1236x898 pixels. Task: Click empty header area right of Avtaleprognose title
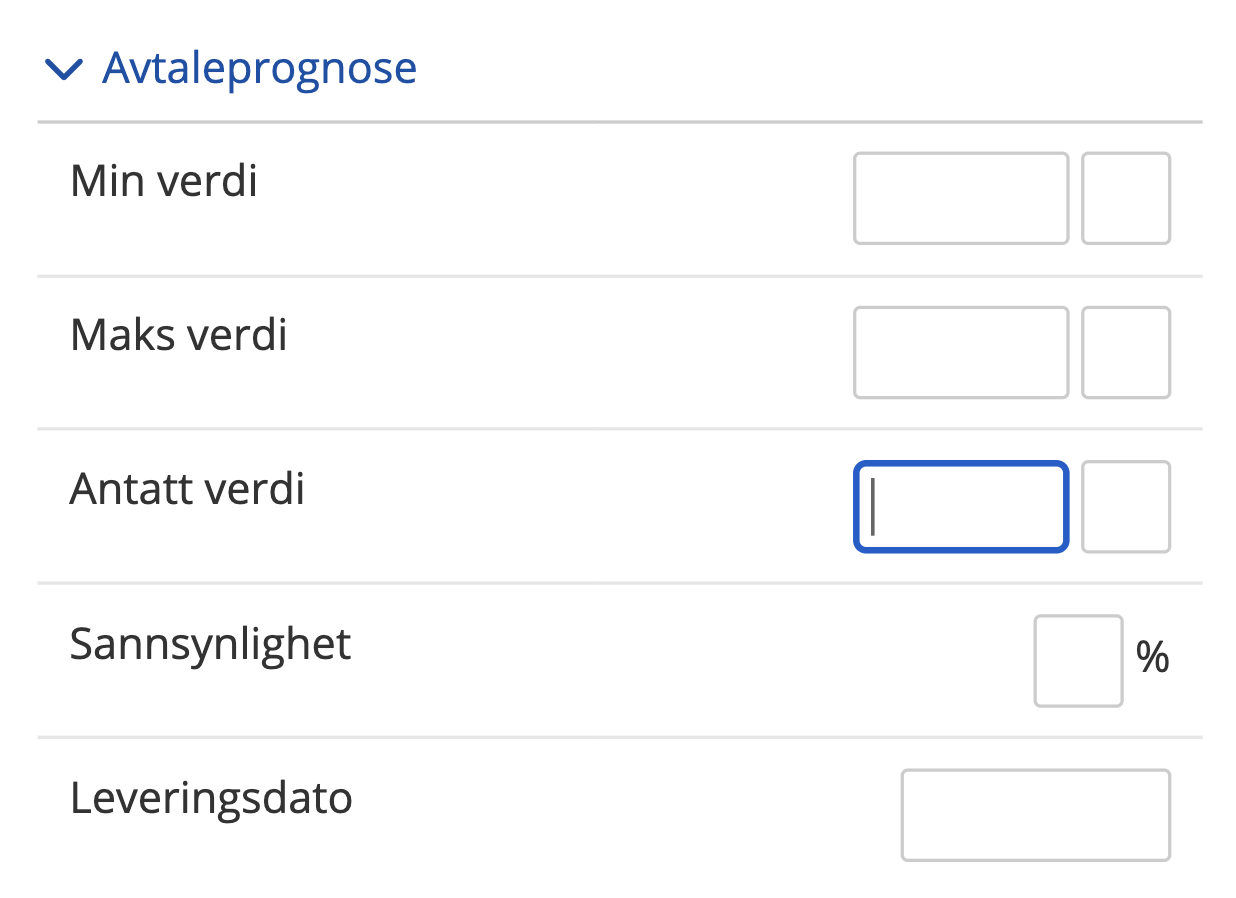[x=800, y=68]
